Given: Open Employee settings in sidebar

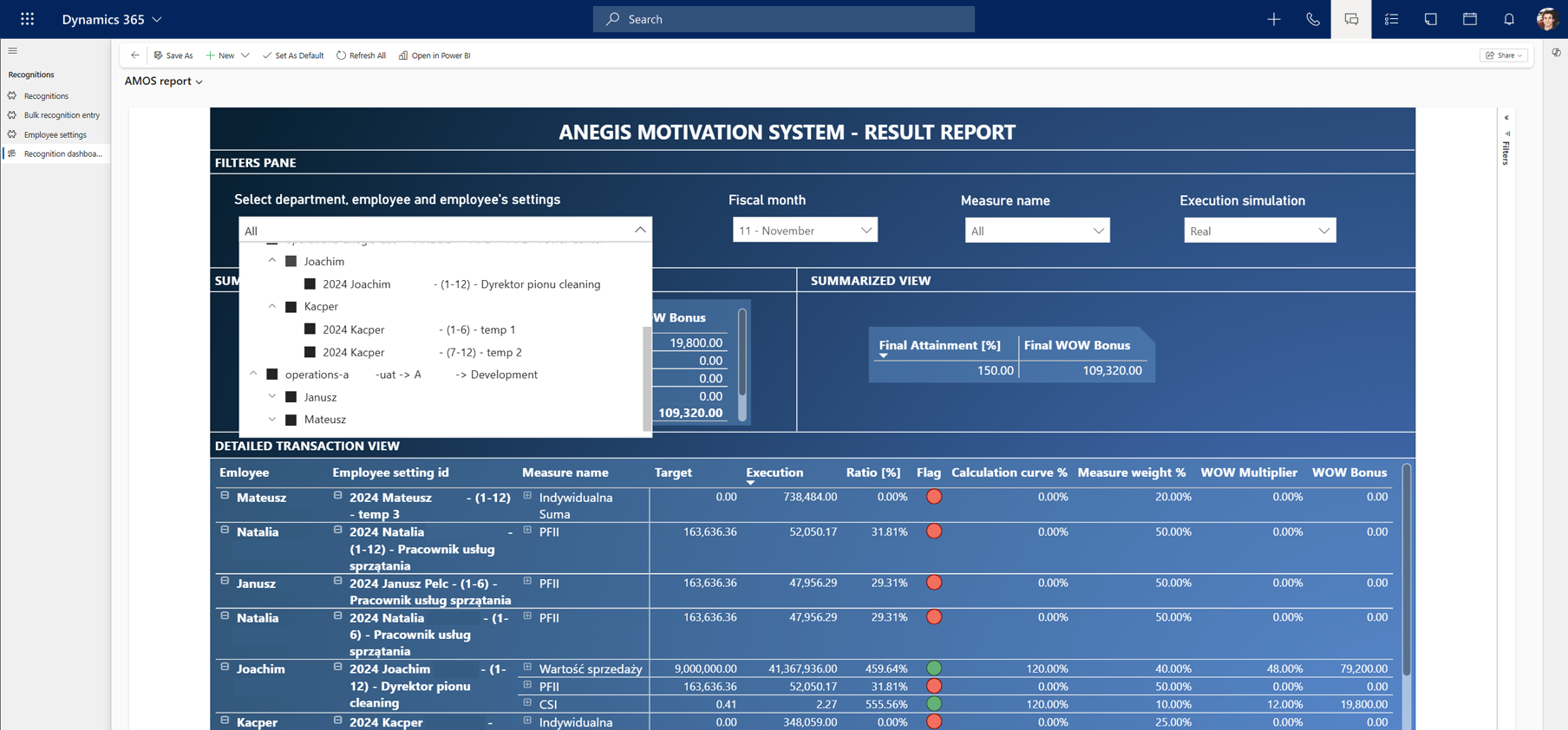Looking at the screenshot, I should click(x=55, y=134).
